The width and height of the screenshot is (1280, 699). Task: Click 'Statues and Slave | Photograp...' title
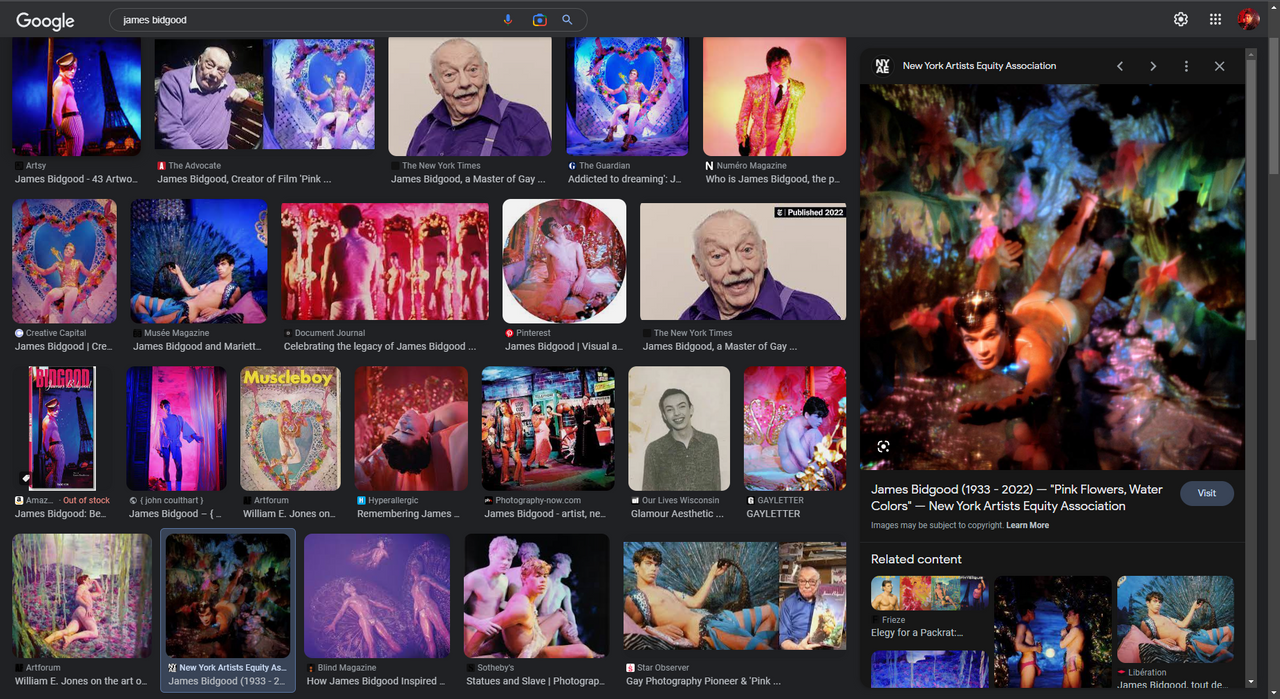click(534, 681)
